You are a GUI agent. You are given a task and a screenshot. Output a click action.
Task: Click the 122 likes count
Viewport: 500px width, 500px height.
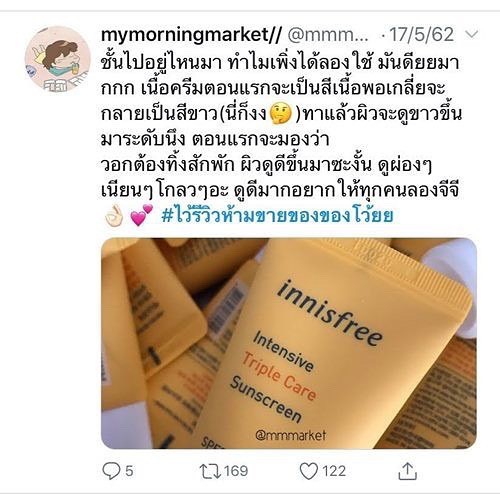(334, 471)
